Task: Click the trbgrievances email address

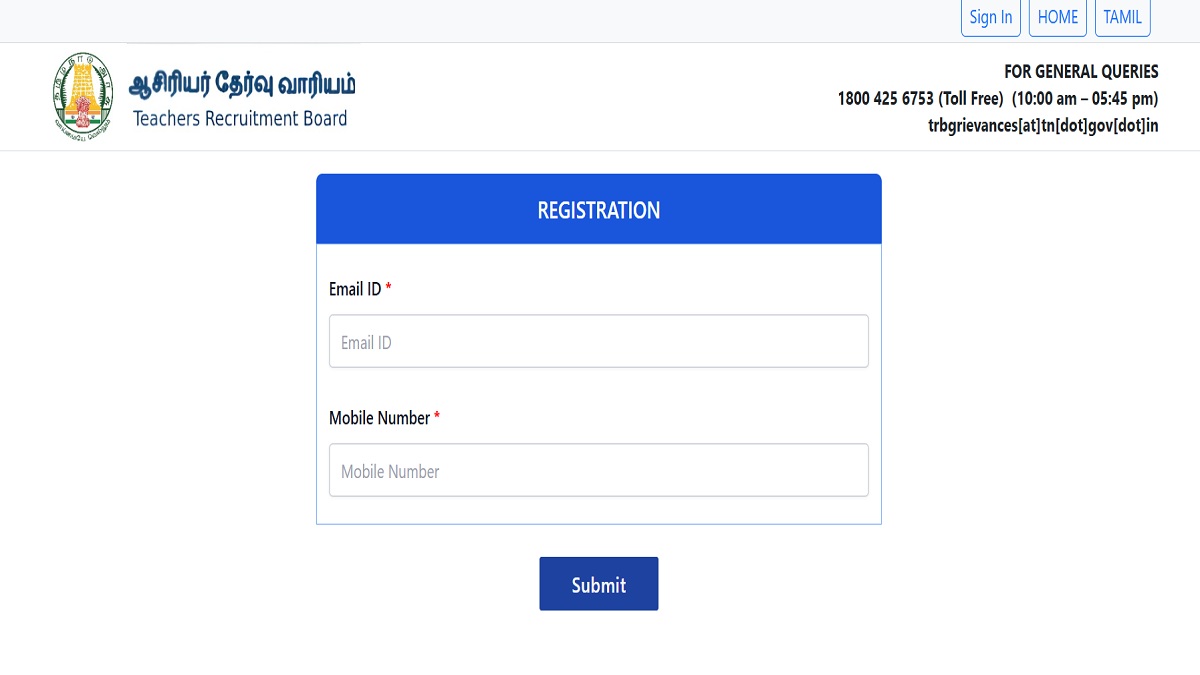Action: click(x=1043, y=126)
